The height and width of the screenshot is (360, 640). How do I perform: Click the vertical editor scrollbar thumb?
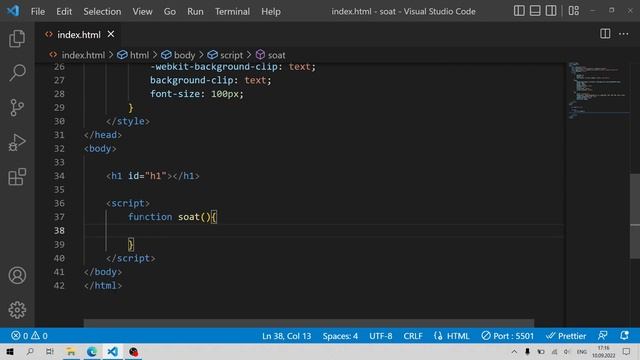(635, 216)
